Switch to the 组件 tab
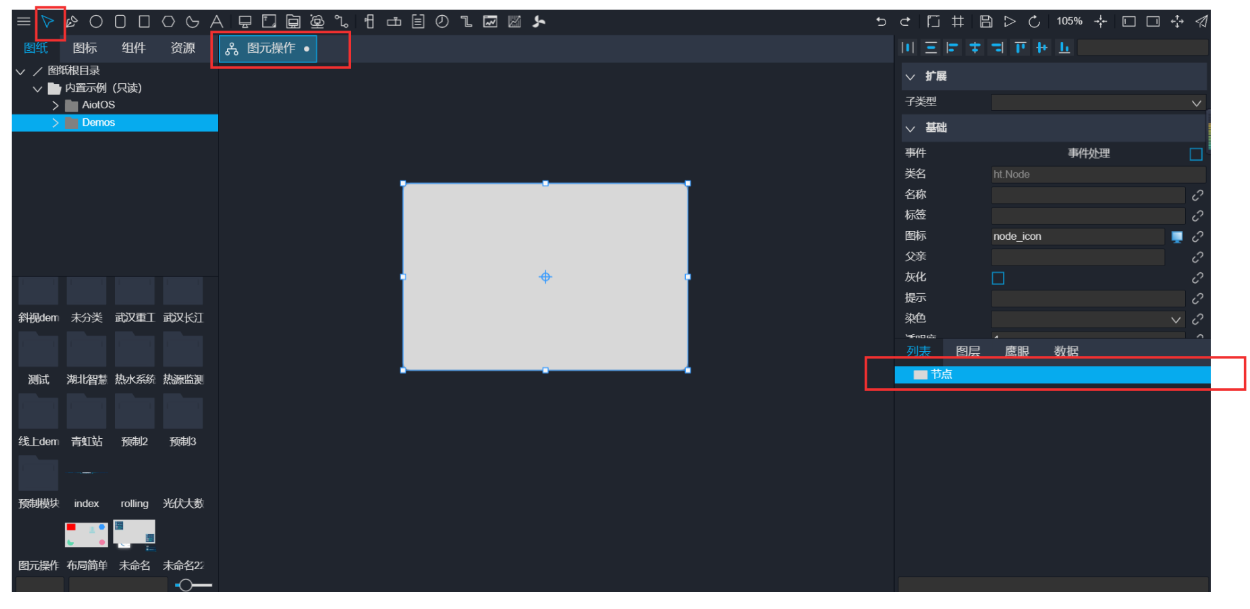 pyautogui.click(x=133, y=48)
